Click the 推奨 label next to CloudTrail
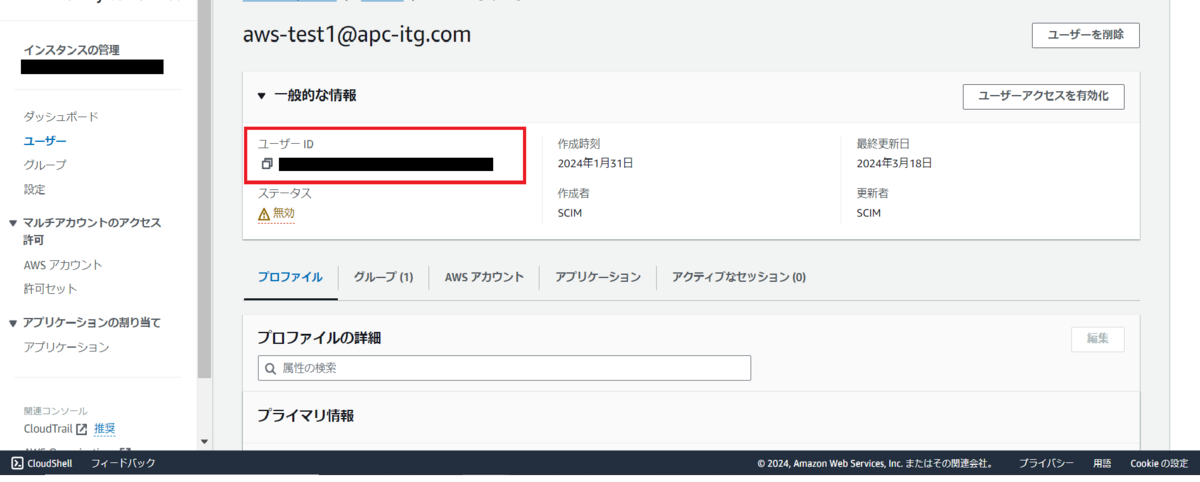Viewport: 1200px width, 482px height. [x=105, y=429]
